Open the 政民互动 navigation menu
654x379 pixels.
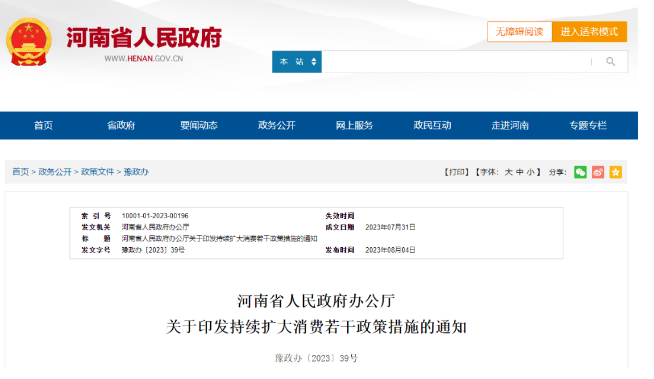pyautogui.click(x=433, y=125)
